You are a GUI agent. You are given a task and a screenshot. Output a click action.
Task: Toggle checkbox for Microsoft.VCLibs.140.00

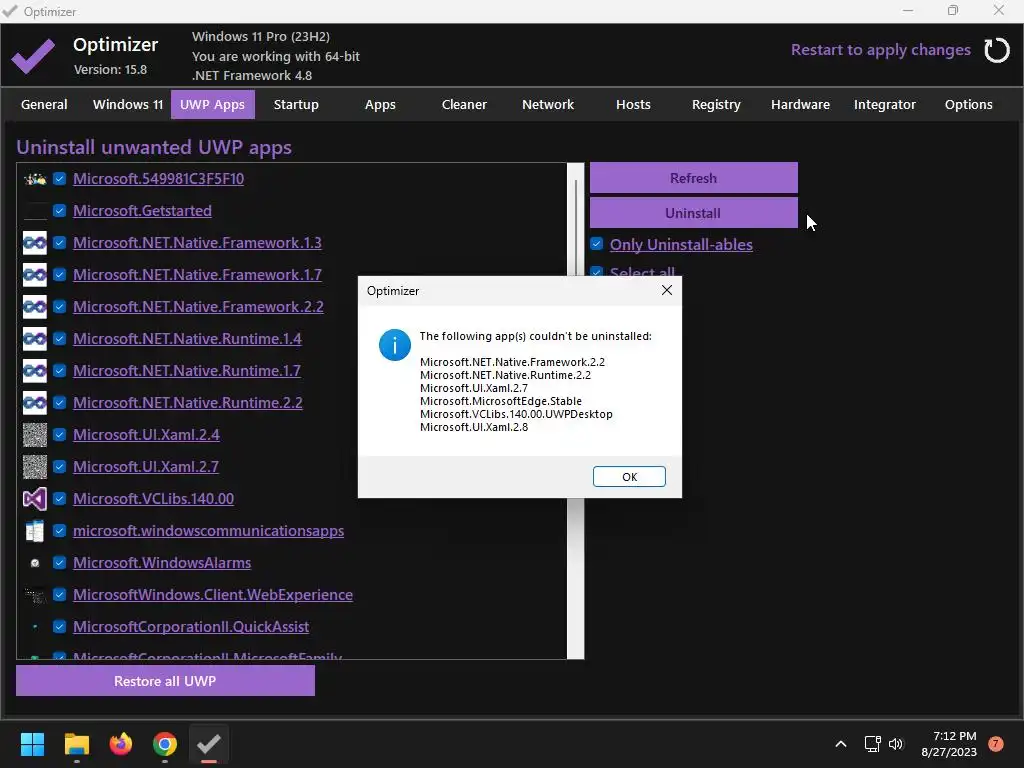pos(59,499)
